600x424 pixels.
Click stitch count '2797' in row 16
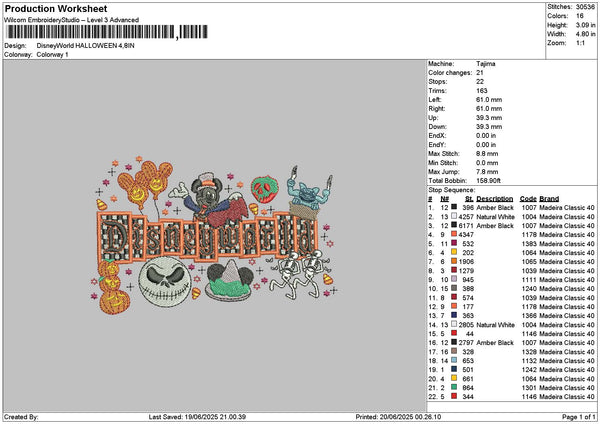(466, 343)
